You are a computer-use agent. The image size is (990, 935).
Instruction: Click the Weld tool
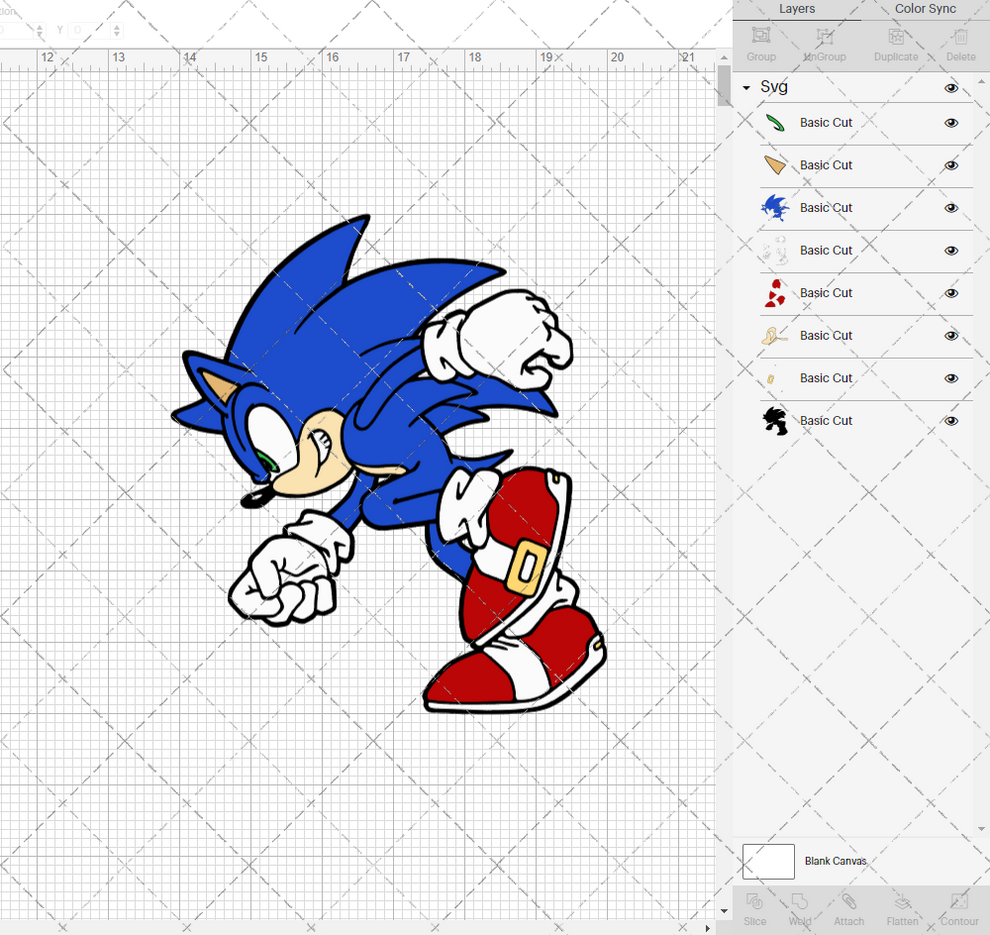point(799,908)
